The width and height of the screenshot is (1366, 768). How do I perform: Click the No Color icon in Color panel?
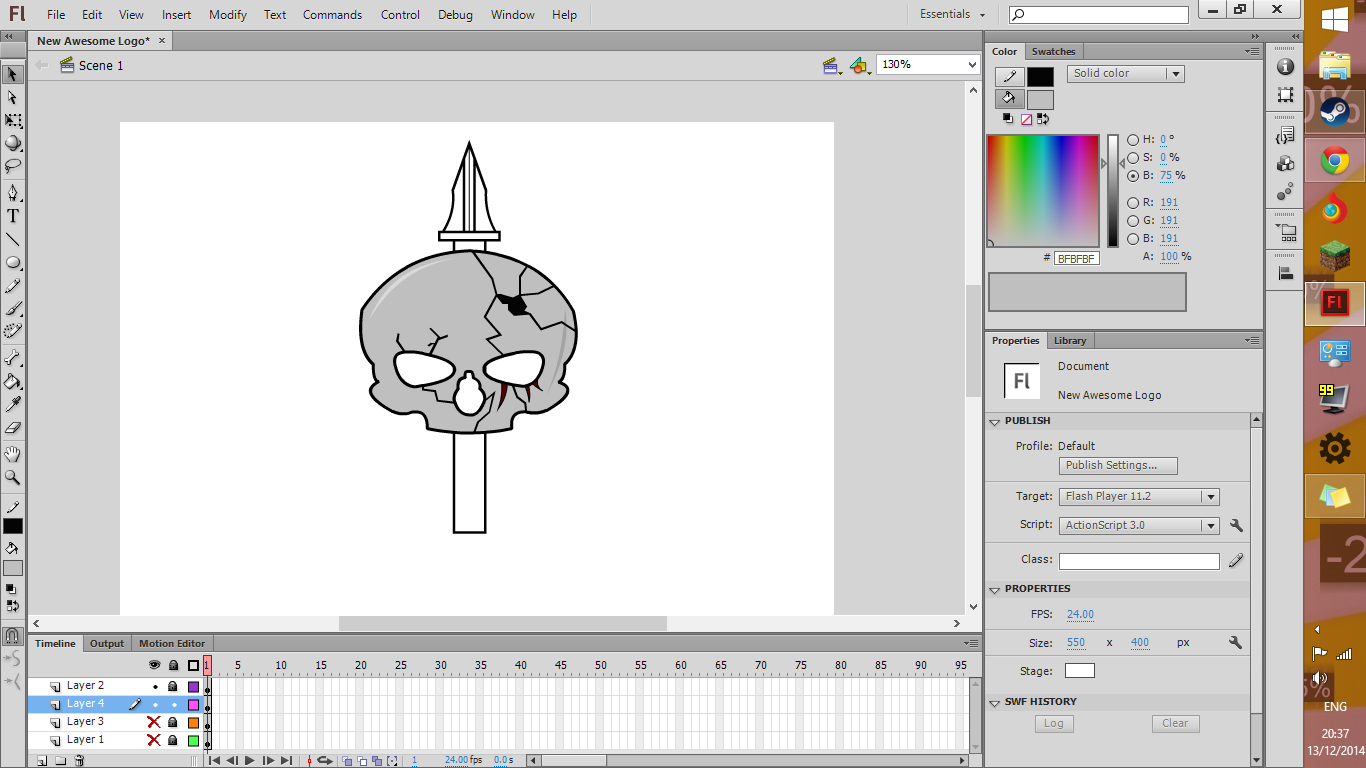pos(1026,119)
